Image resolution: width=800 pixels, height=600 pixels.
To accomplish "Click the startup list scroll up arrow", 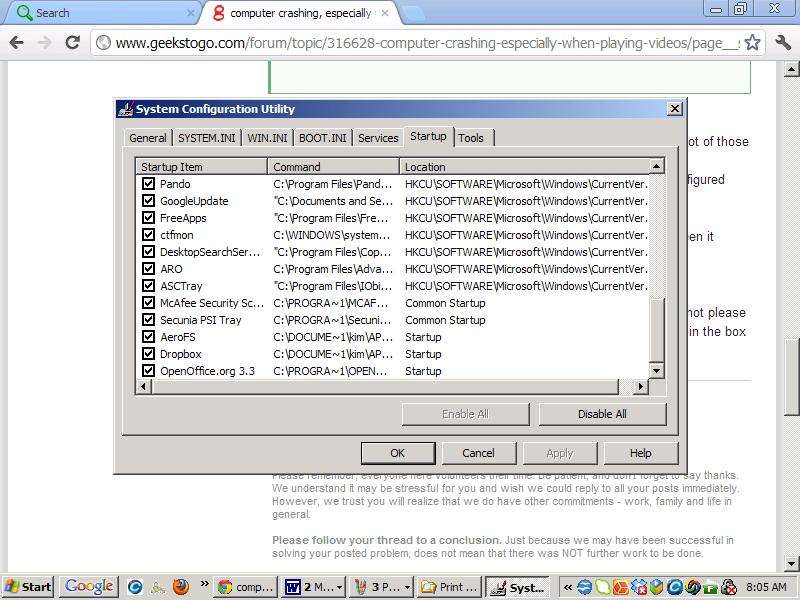I will point(657,166).
